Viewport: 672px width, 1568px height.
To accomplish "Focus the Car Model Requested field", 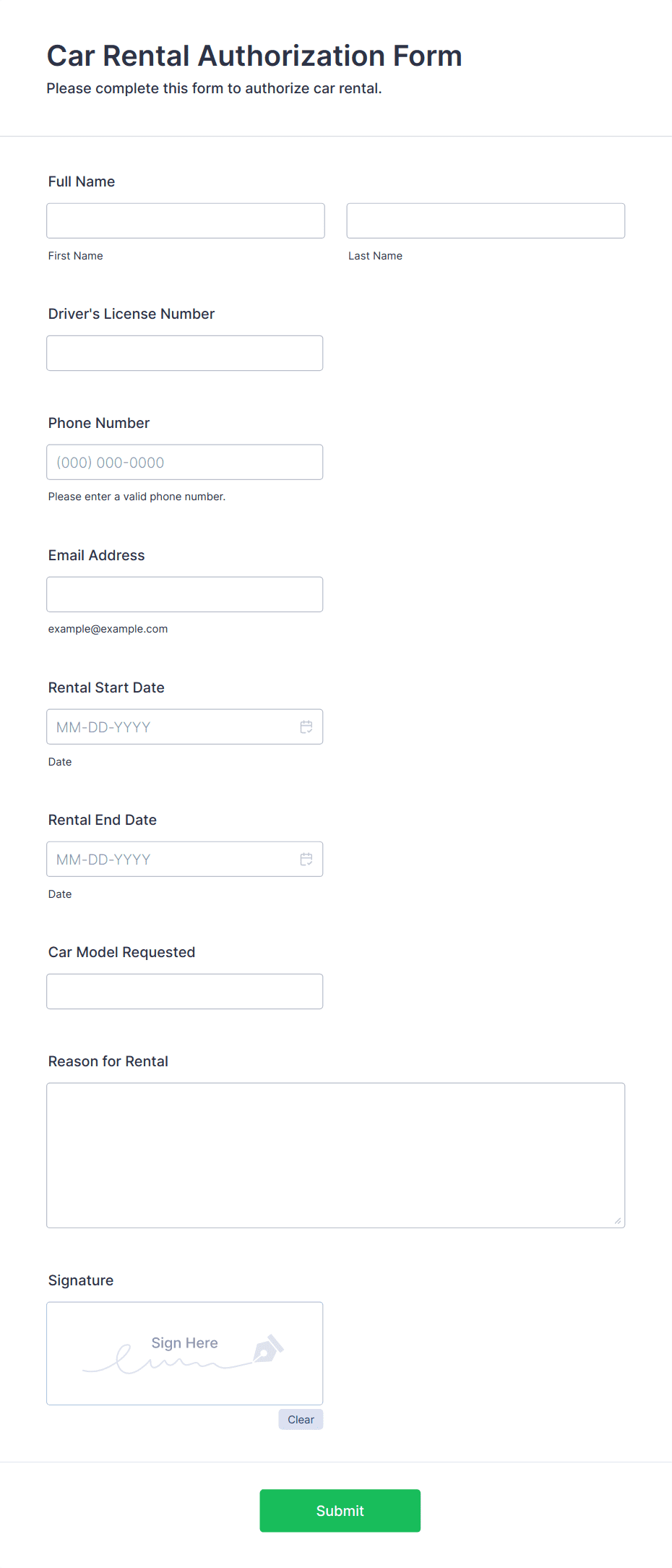I will (x=185, y=991).
